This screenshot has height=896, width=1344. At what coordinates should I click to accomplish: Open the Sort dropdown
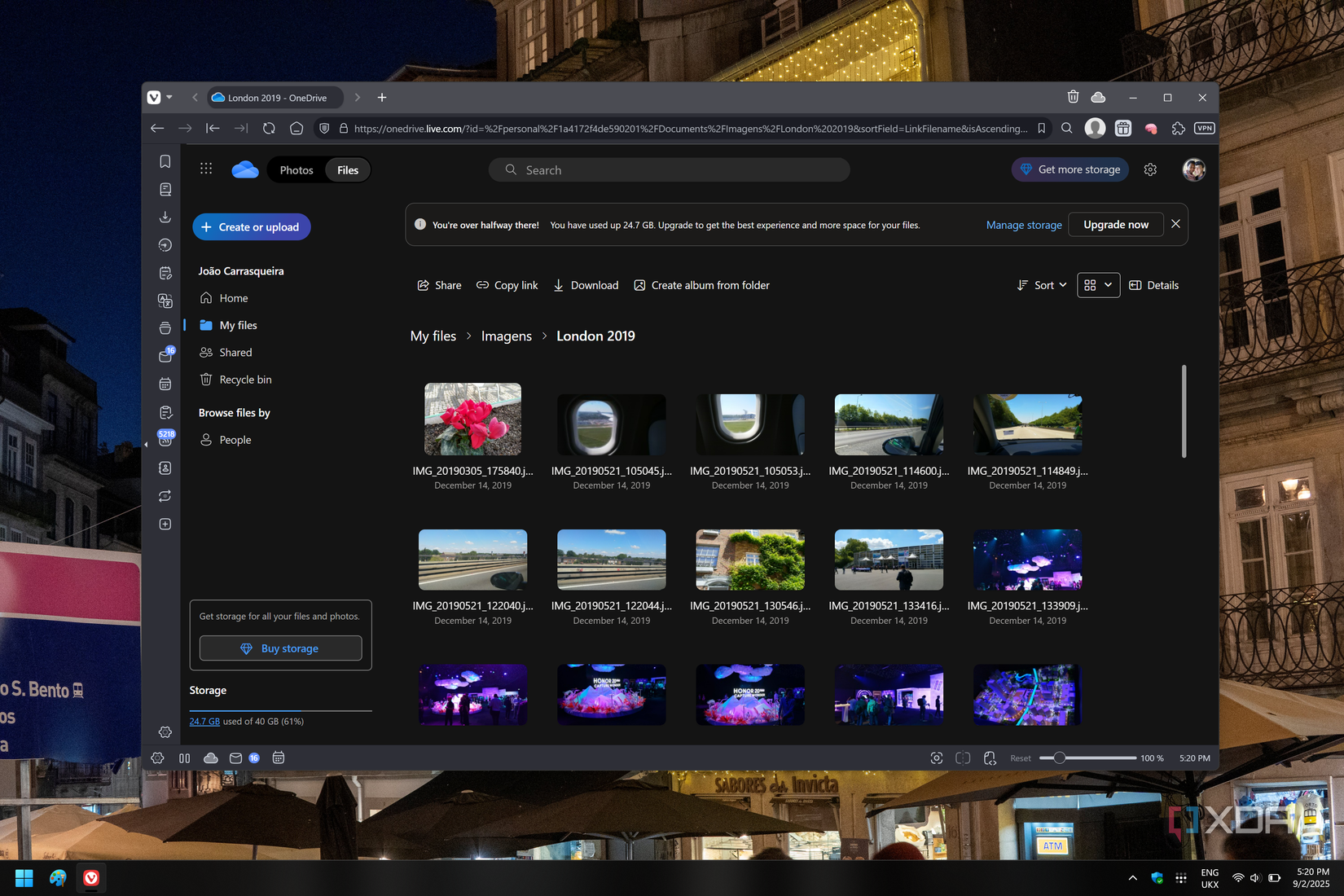tap(1042, 285)
